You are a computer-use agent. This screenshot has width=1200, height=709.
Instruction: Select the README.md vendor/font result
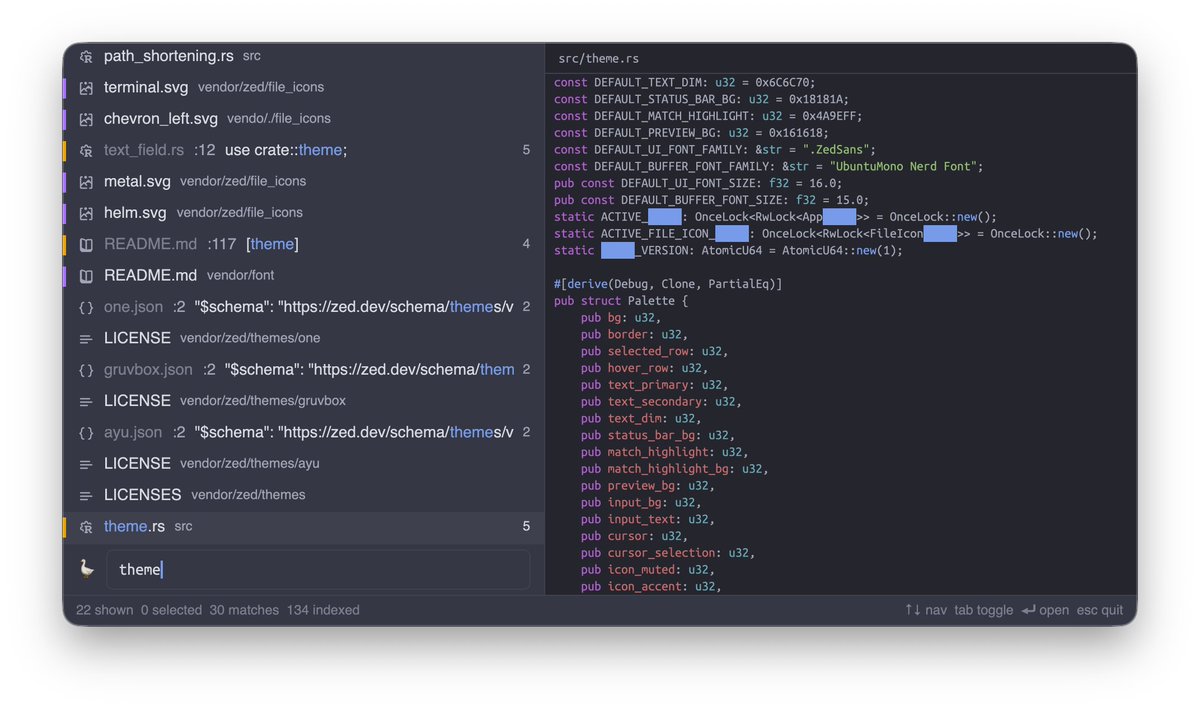click(x=304, y=275)
